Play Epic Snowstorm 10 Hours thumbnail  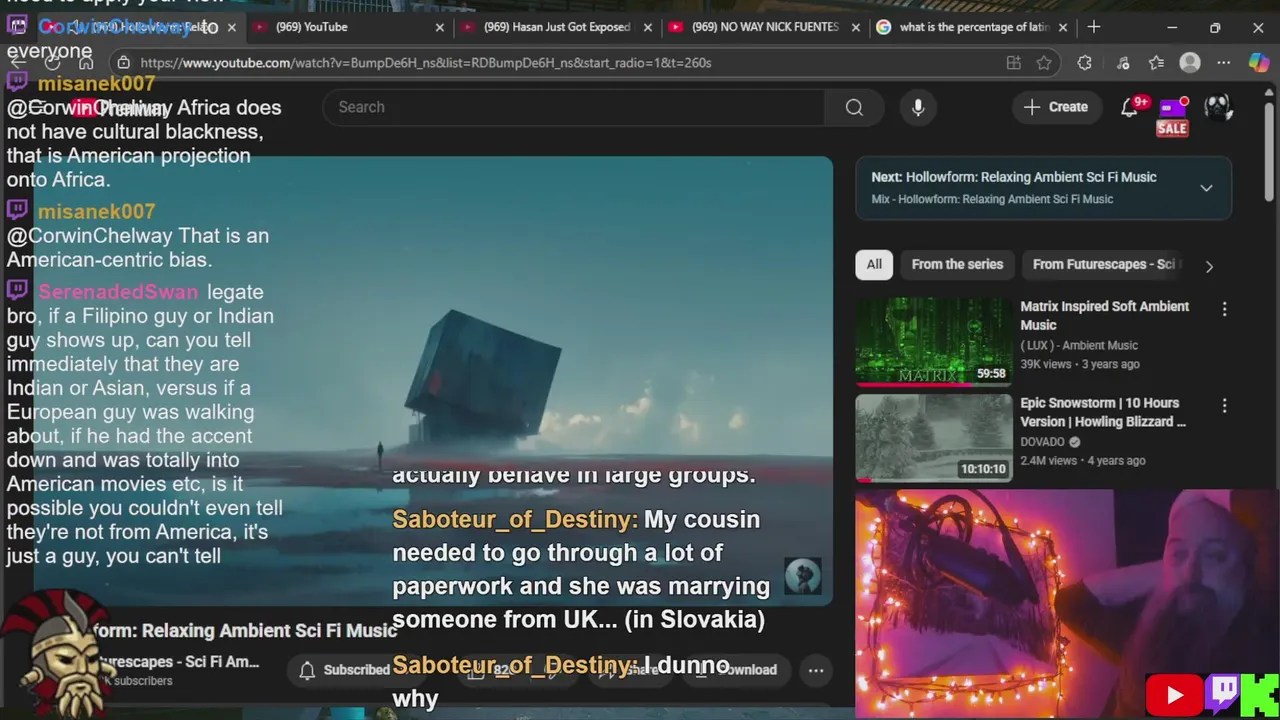pos(933,438)
